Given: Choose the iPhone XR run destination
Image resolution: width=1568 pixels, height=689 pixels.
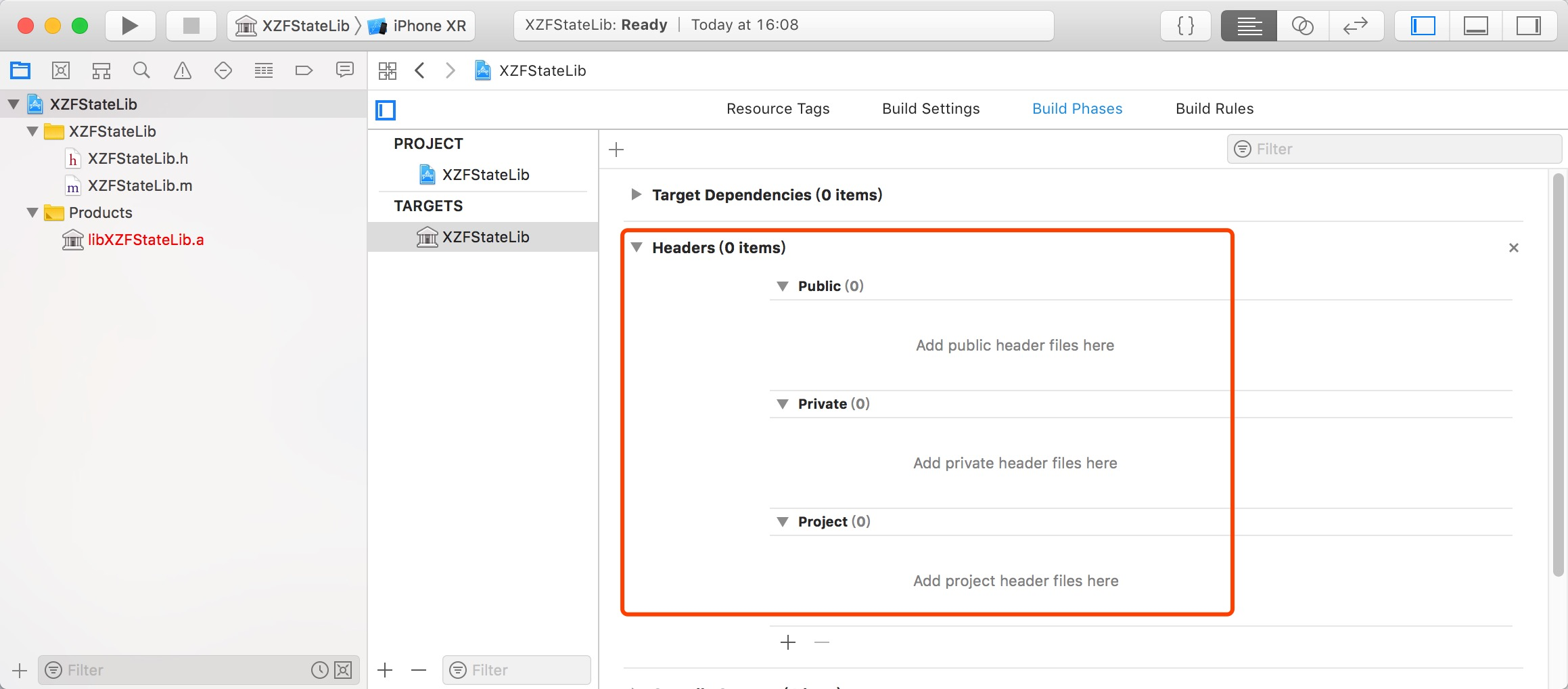Looking at the screenshot, I should 417,26.
